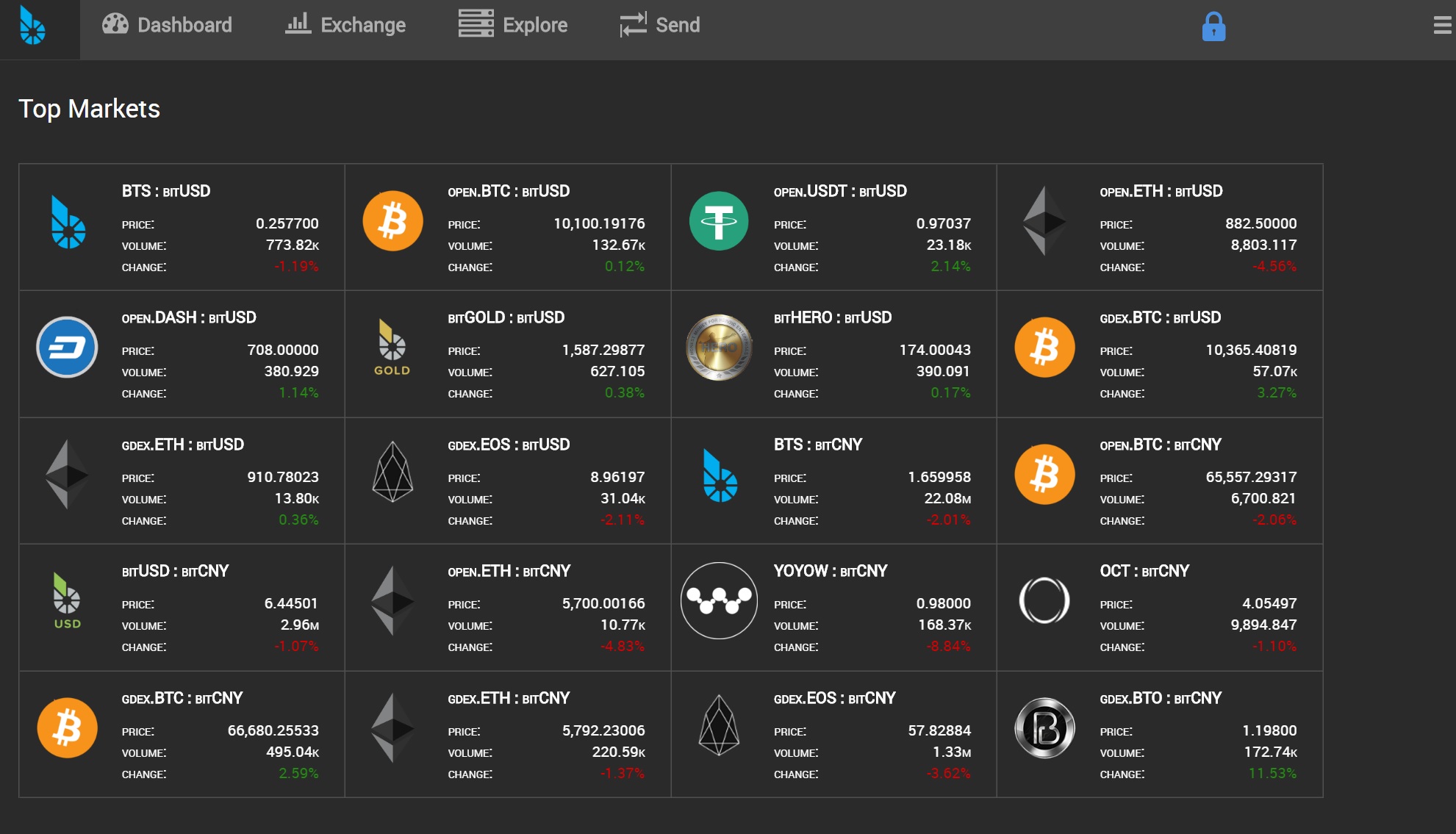Click the price 65,557.29317
Screen dimensions: 1456x834
tap(1251, 477)
